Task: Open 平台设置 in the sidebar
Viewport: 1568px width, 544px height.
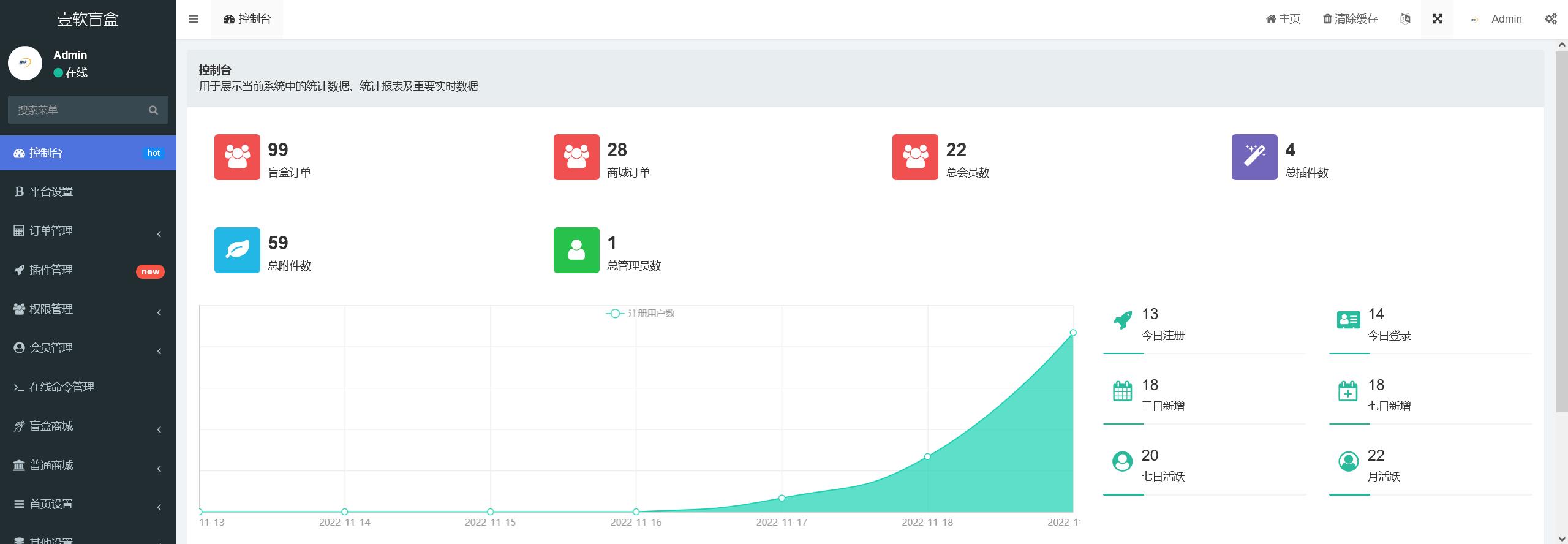Action: (x=51, y=192)
